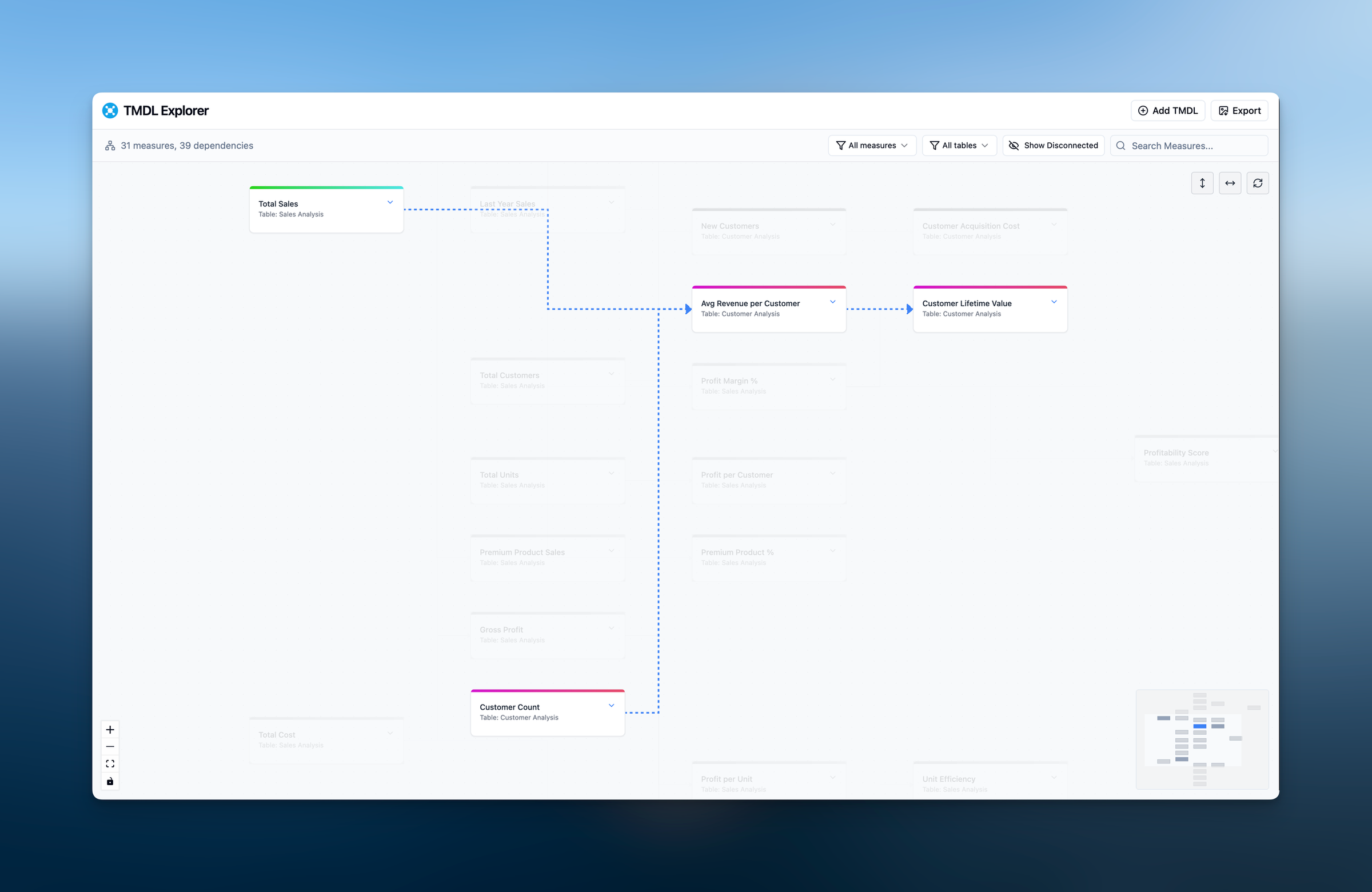Image resolution: width=1372 pixels, height=892 pixels.
Task: Zoom in with the plus icon
Action: (x=110, y=730)
